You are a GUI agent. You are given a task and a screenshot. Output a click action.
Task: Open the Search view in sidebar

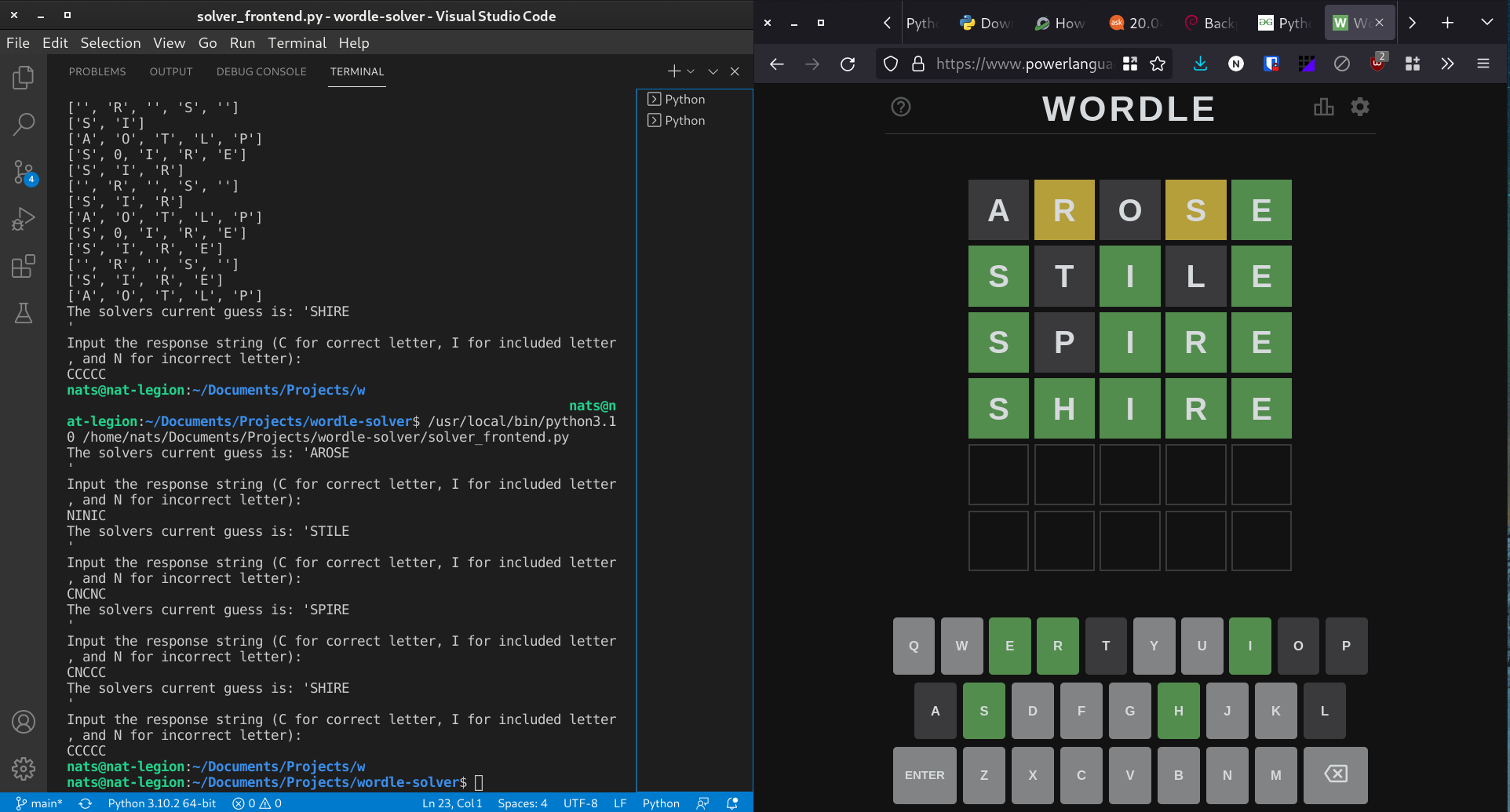(x=24, y=124)
